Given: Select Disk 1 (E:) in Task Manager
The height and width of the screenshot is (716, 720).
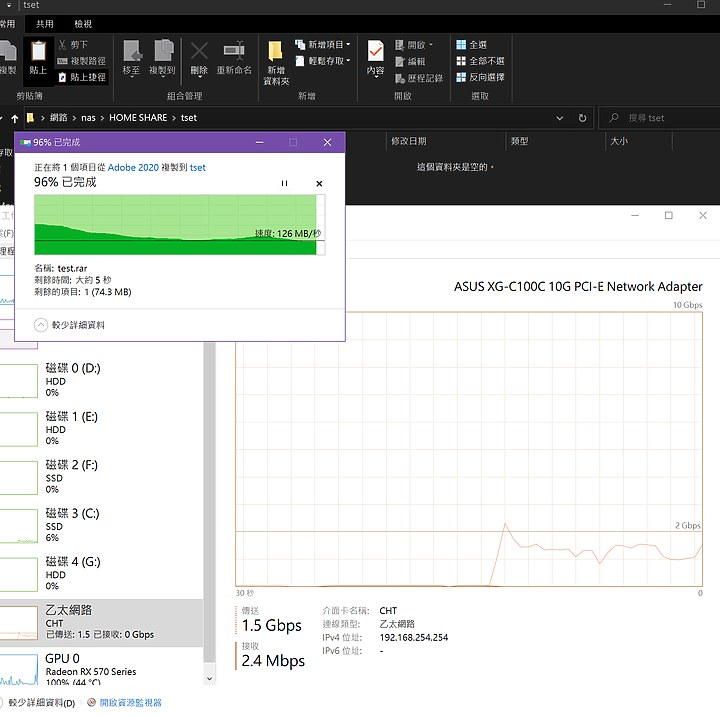Looking at the screenshot, I should [101, 428].
